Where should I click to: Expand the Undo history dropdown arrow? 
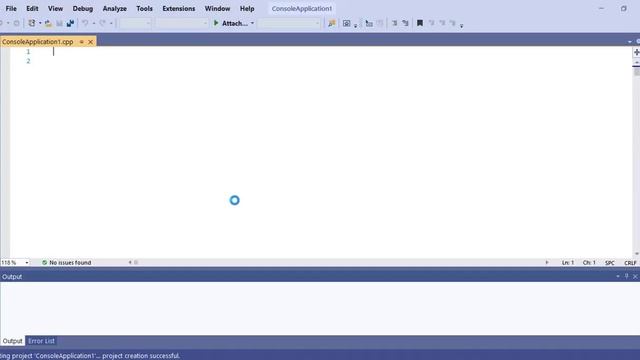[x=94, y=23]
